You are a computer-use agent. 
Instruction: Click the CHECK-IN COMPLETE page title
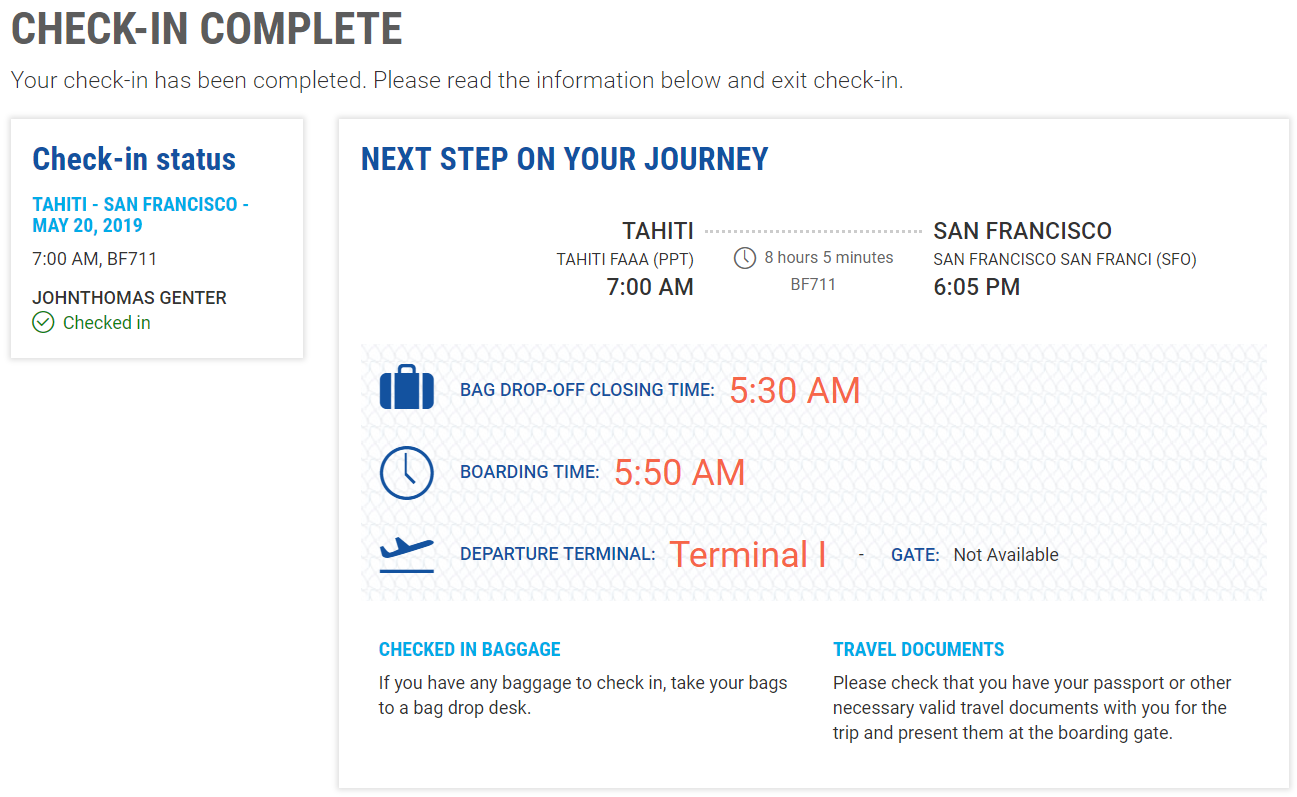207,30
